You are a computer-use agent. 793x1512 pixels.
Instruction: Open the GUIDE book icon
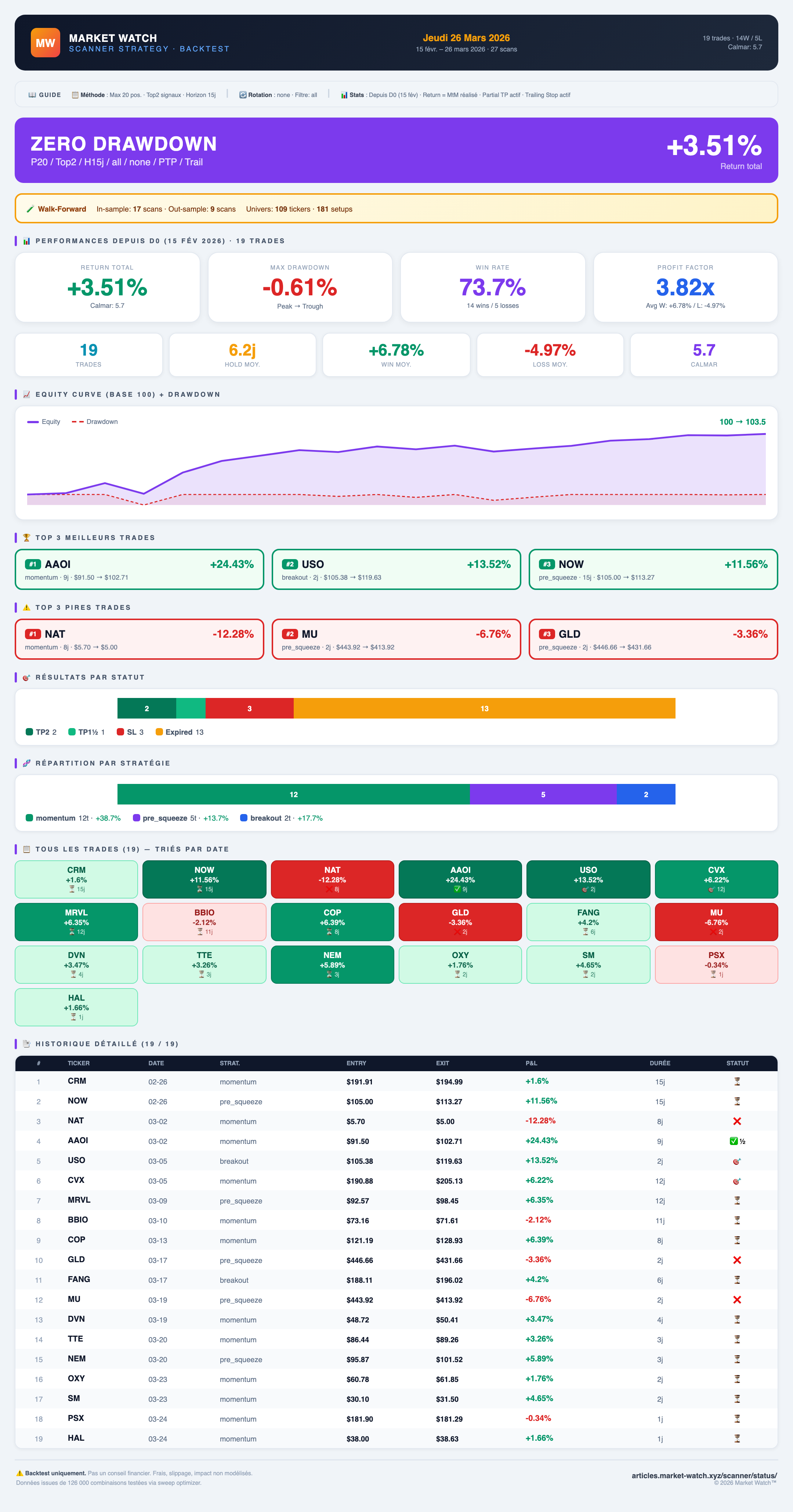tap(32, 95)
